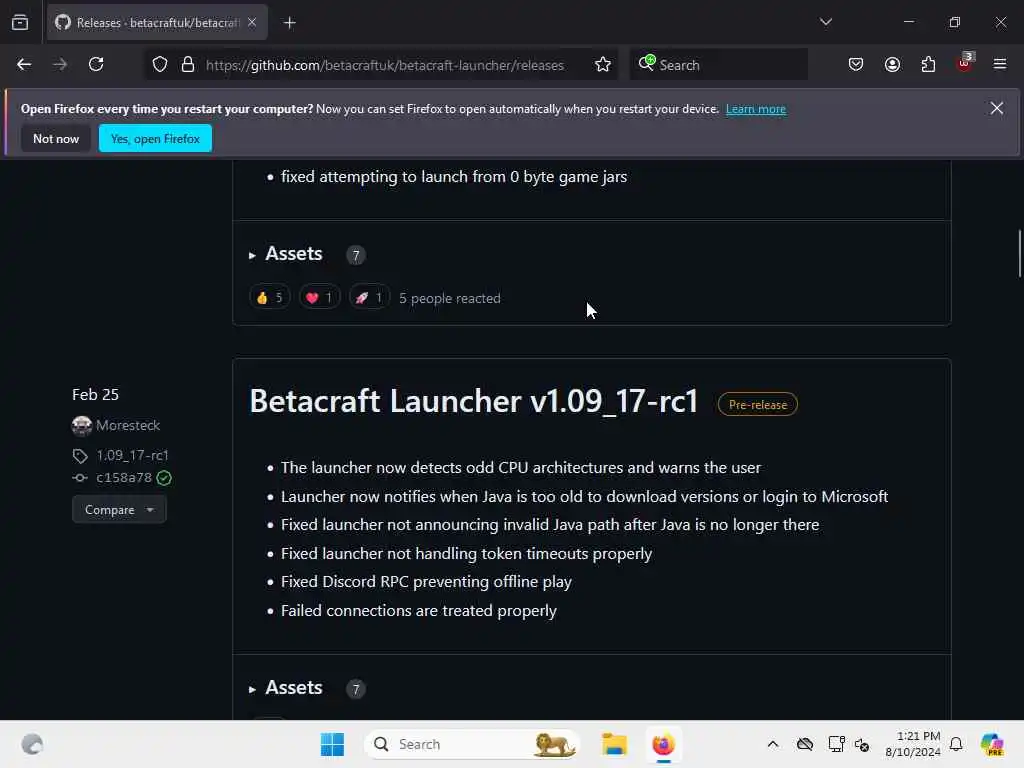Open the Firefox View icon in the tab bar
The image size is (1024, 768).
20,23
